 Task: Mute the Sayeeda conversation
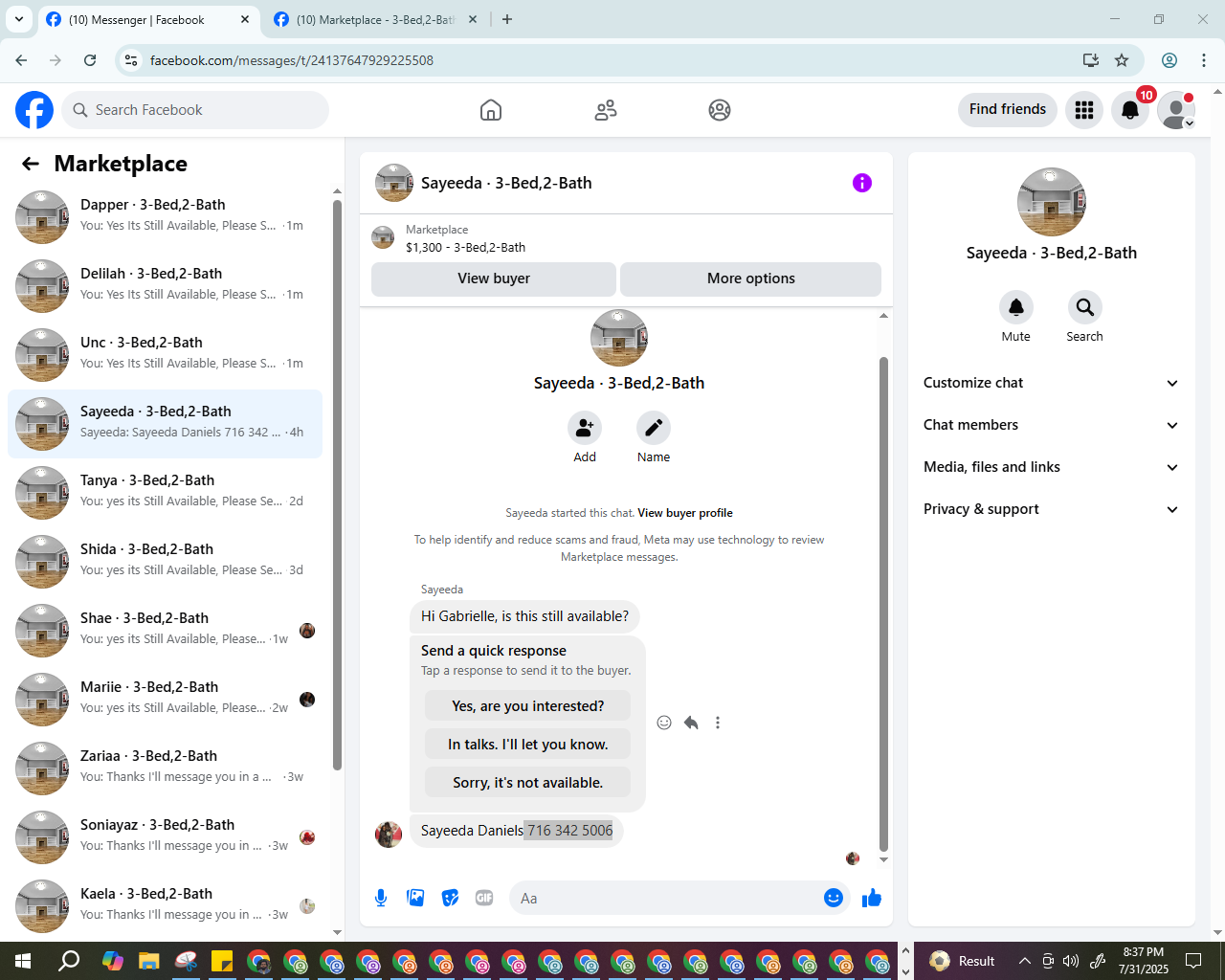coord(1016,307)
